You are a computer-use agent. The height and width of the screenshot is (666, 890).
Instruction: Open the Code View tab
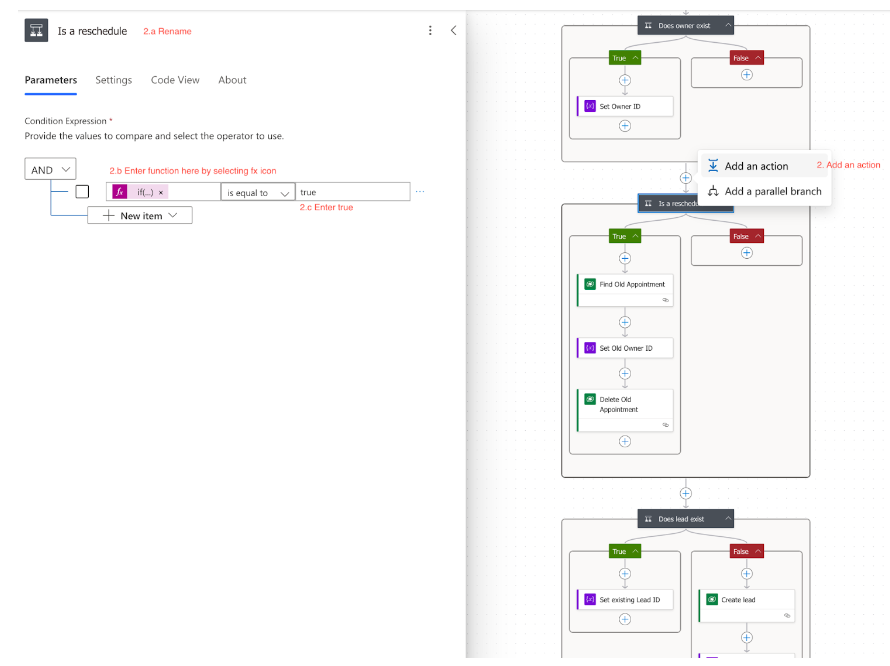coord(175,80)
